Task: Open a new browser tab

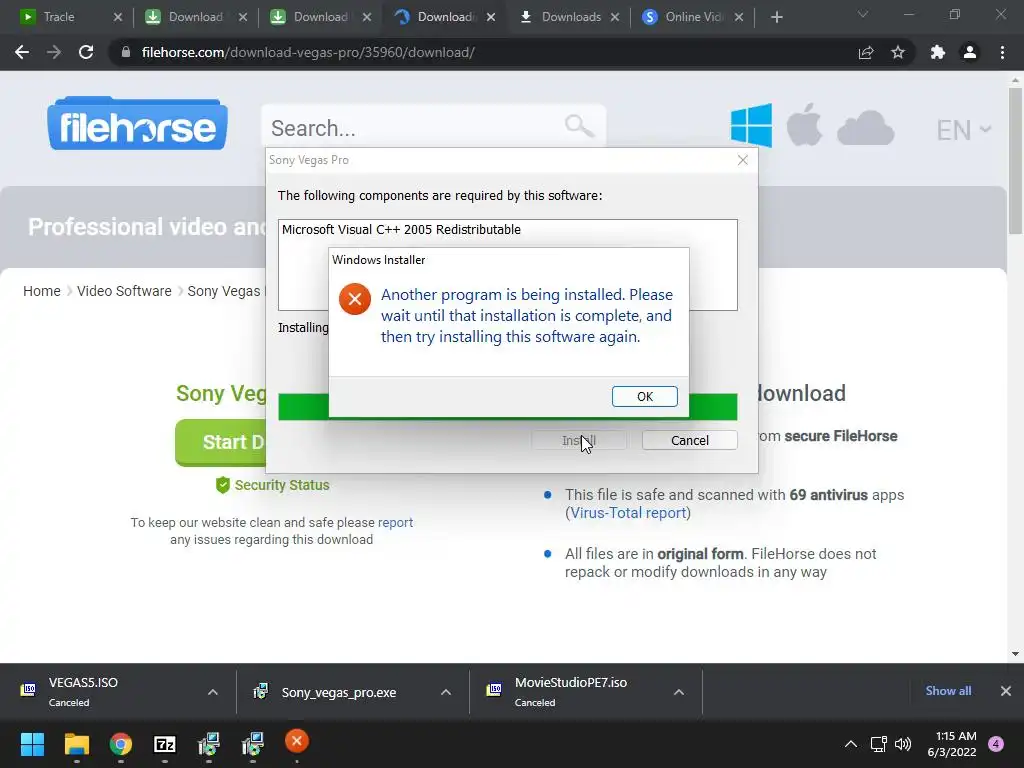Action: pyautogui.click(x=776, y=17)
